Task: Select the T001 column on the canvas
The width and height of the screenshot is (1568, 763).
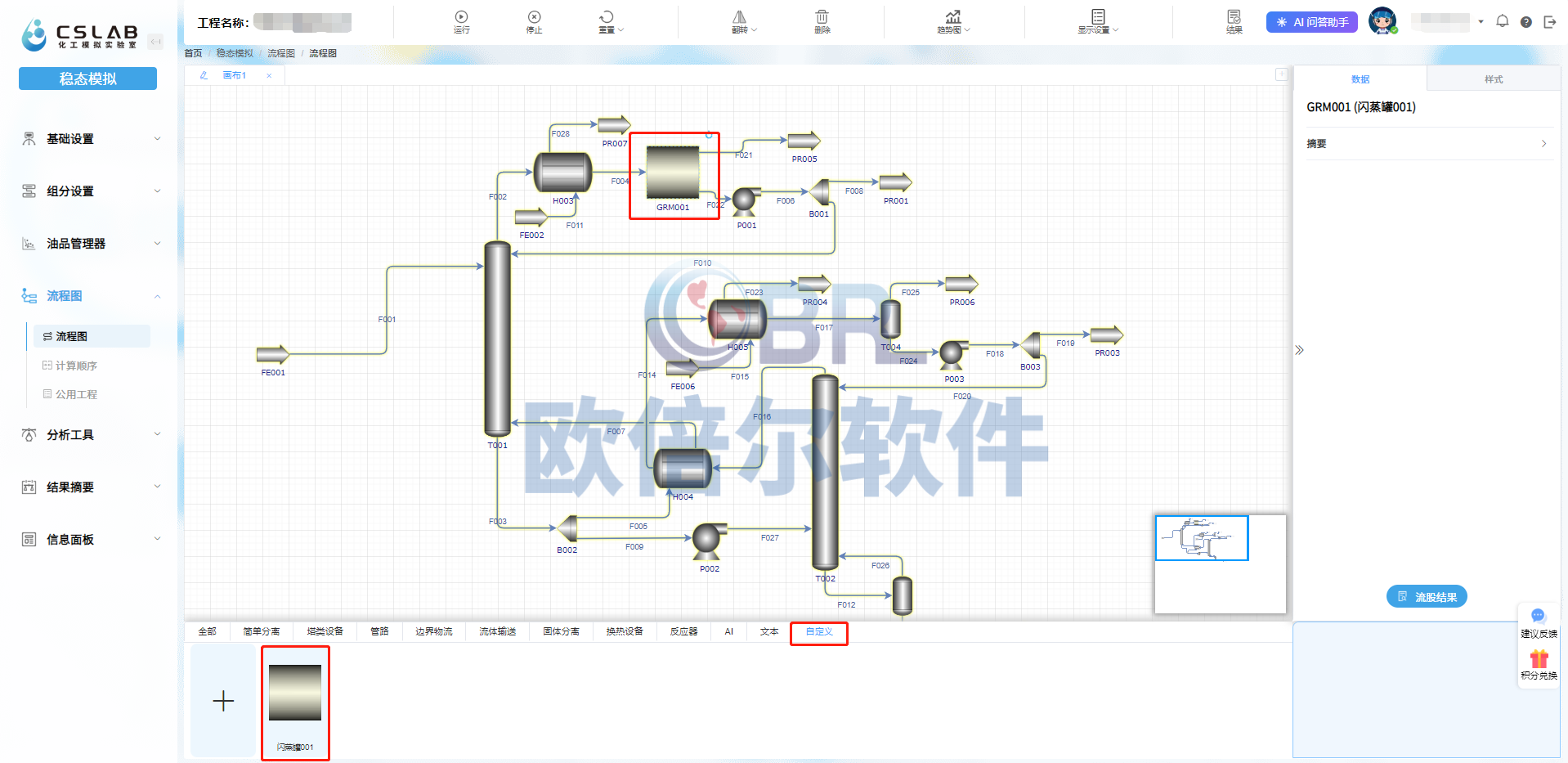Action: coord(497,339)
